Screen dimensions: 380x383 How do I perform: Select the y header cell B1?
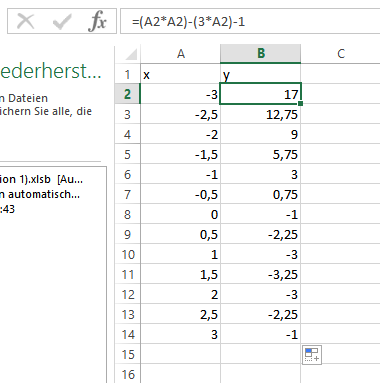pos(261,74)
